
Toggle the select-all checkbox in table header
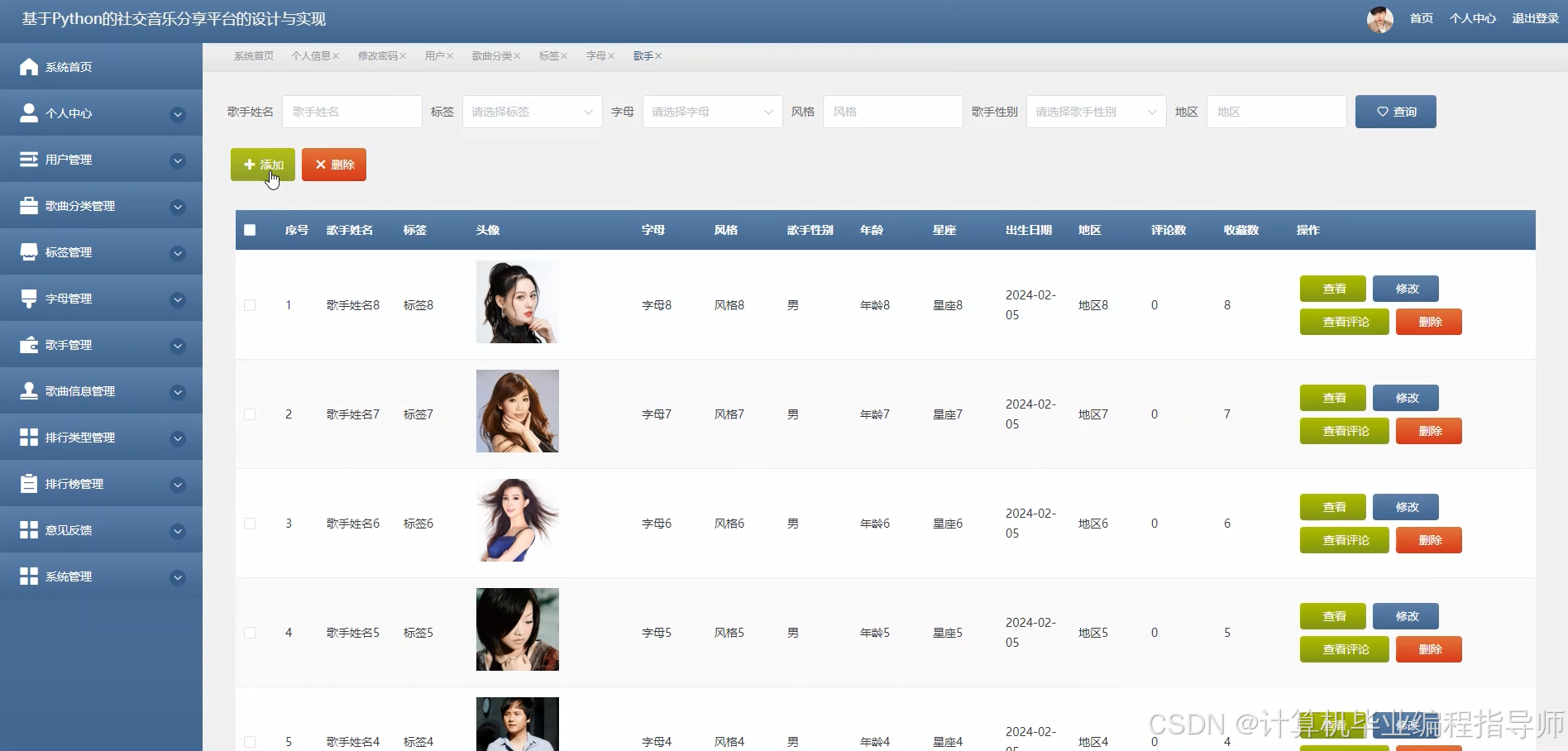tap(250, 230)
